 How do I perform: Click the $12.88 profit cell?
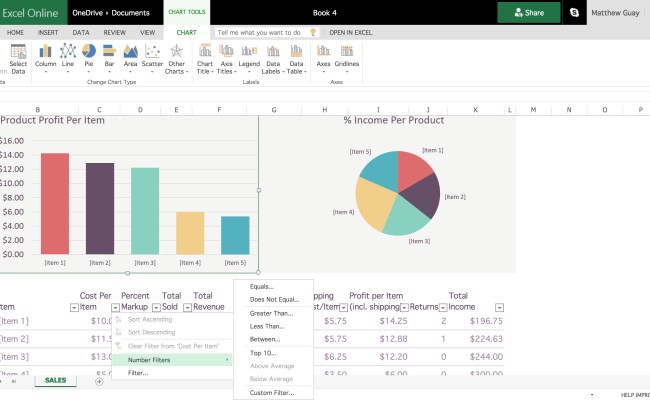[x=393, y=339]
